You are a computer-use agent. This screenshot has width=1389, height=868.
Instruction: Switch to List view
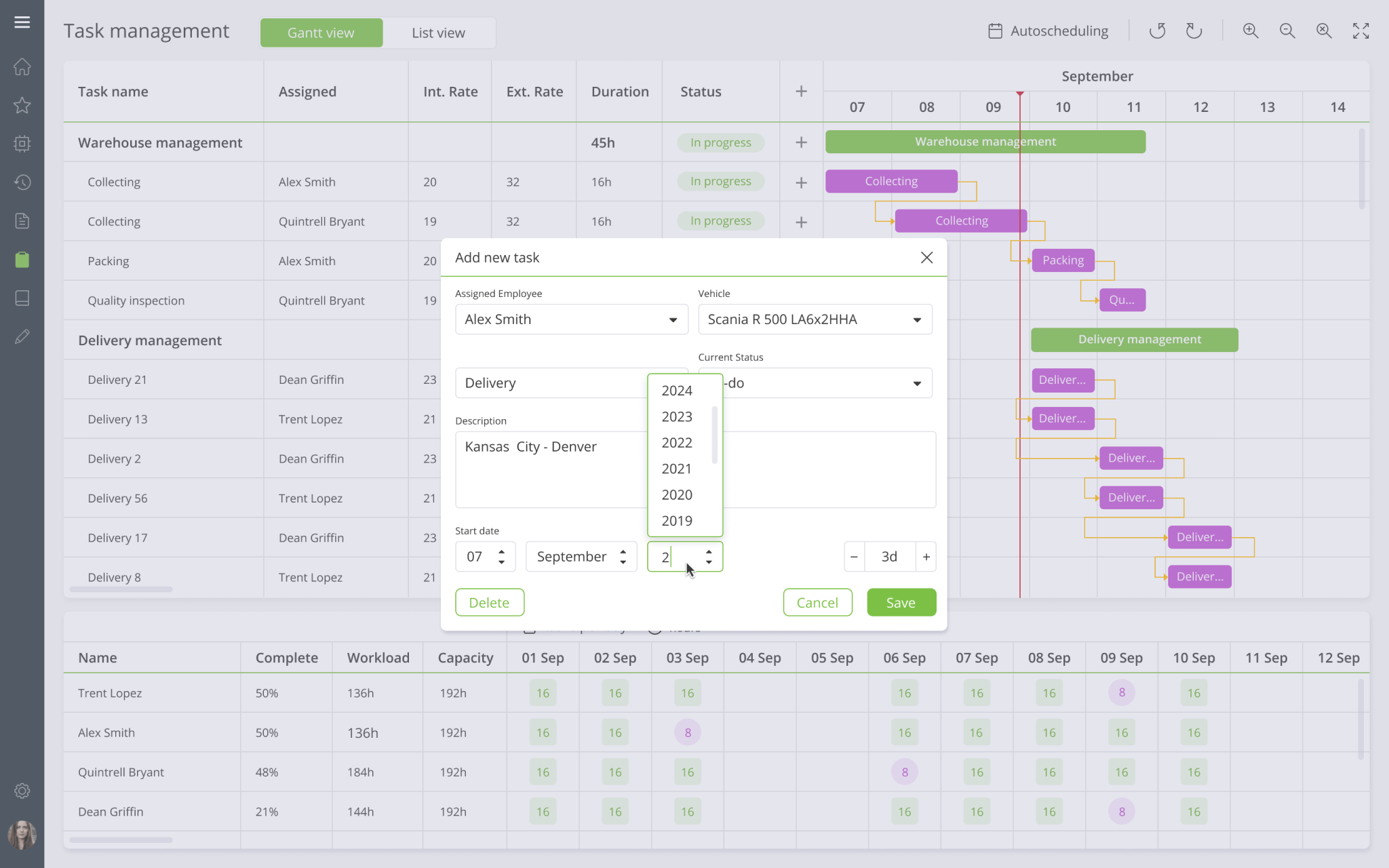coord(438,32)
